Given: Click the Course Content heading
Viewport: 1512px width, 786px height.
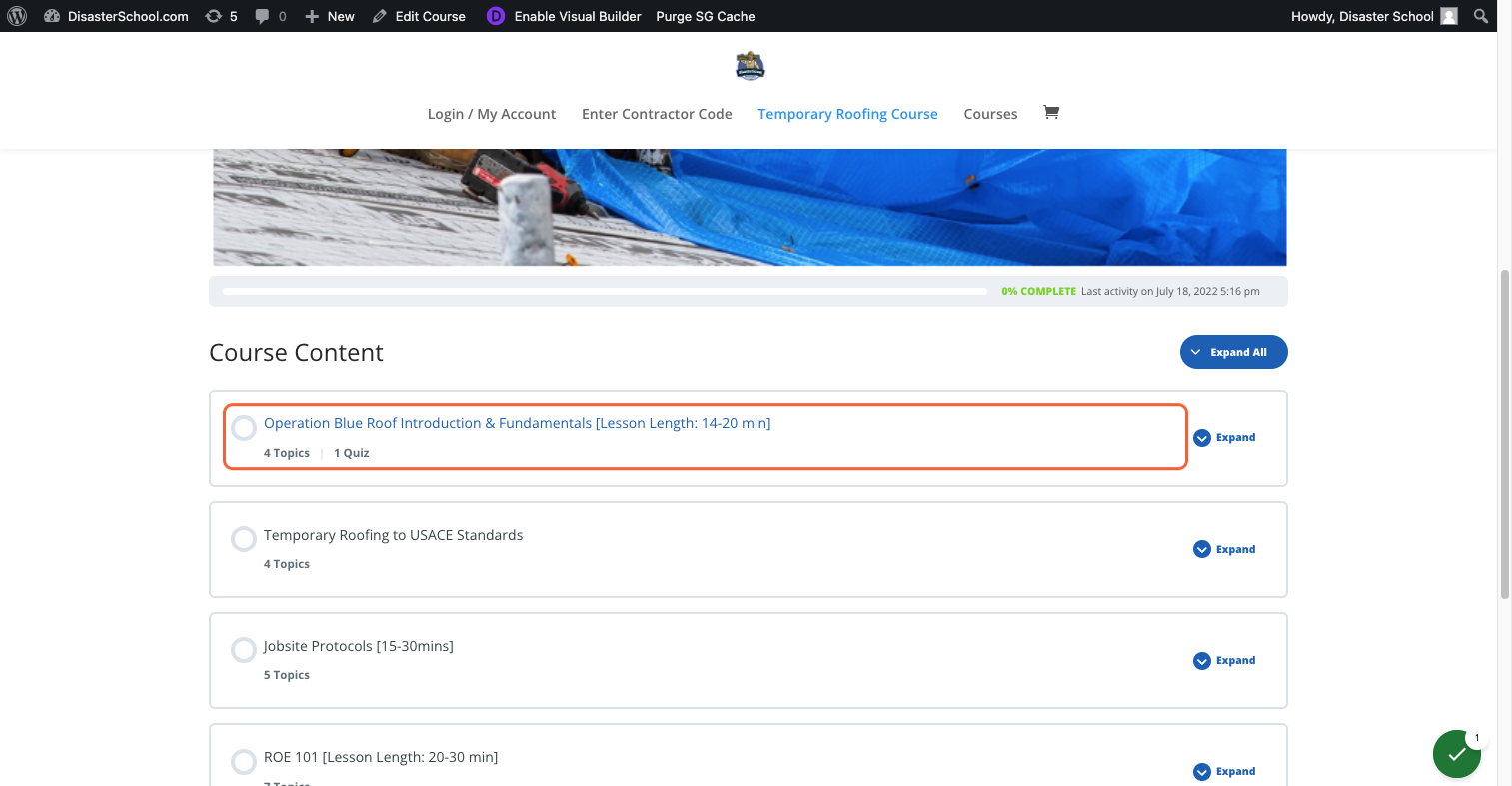Looking at the screenshot, I should coord(296,352).
